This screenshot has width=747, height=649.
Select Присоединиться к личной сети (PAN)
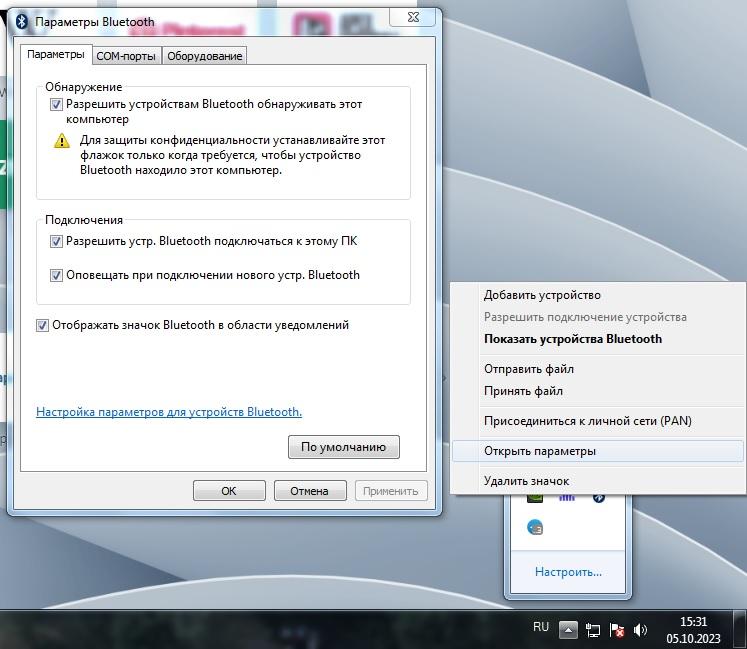[x=598, y=421]
